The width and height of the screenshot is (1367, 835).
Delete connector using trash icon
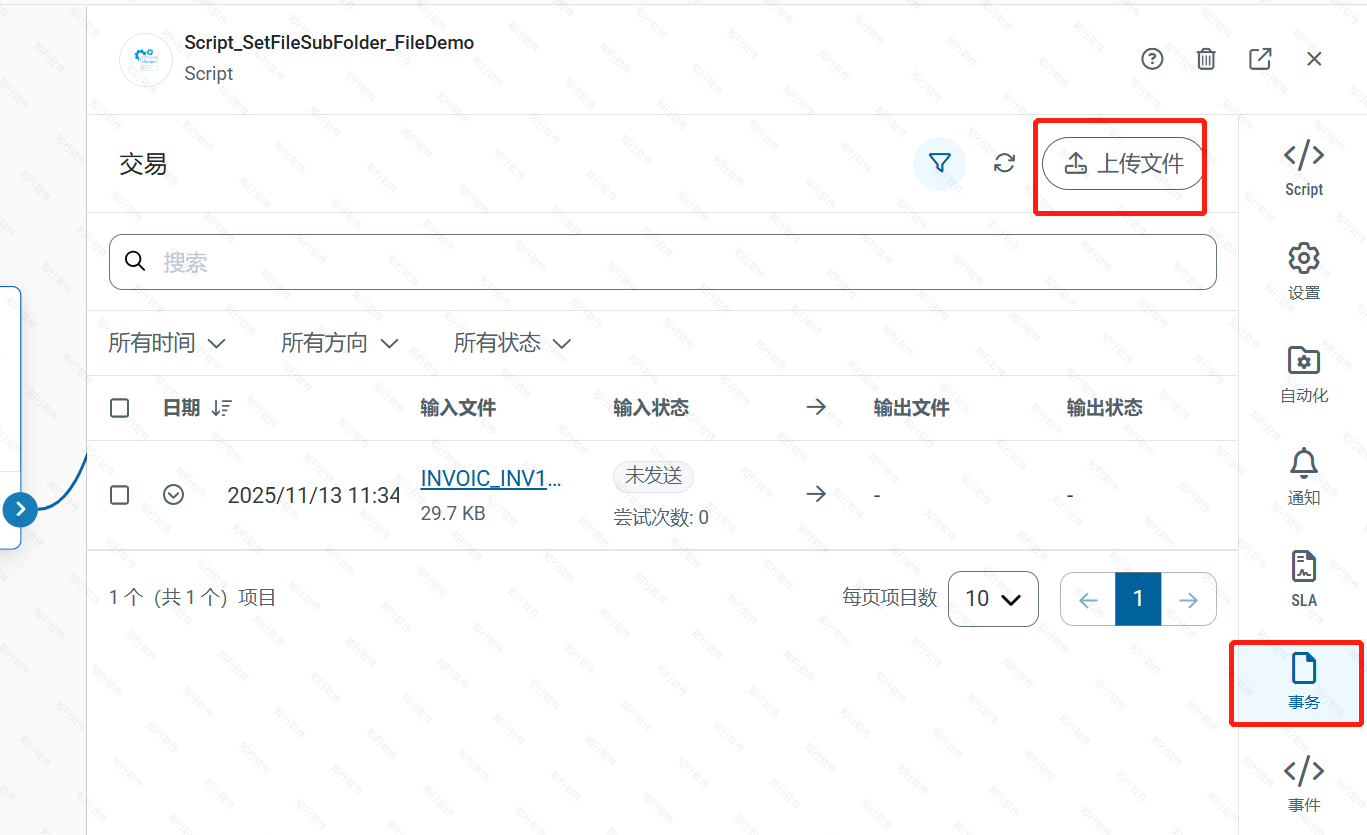click(1206, 59)
